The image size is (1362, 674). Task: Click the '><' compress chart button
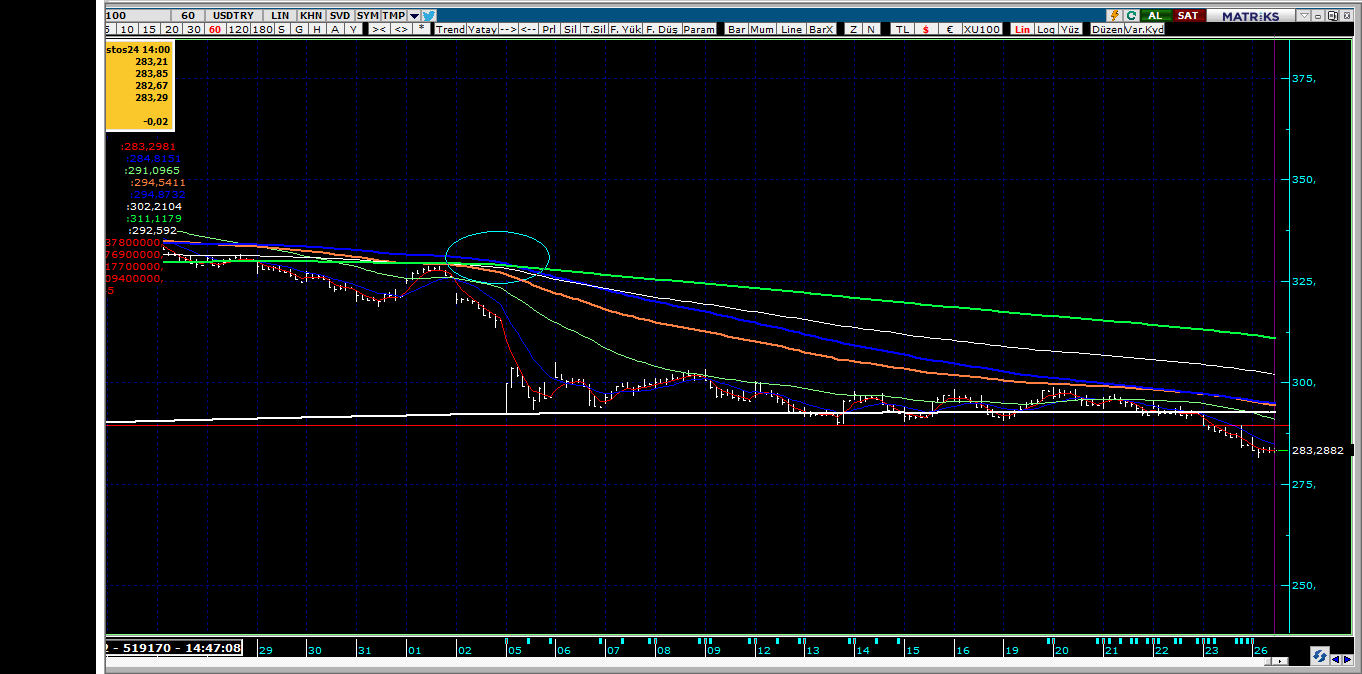379,30
